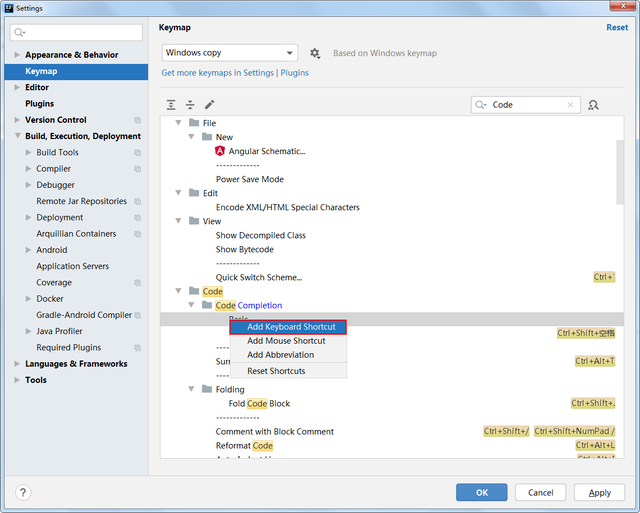The width and height of the screenshot is (640, 513).
Task: Open the keymap gear options menu
Action: click(x=315, y=53)
